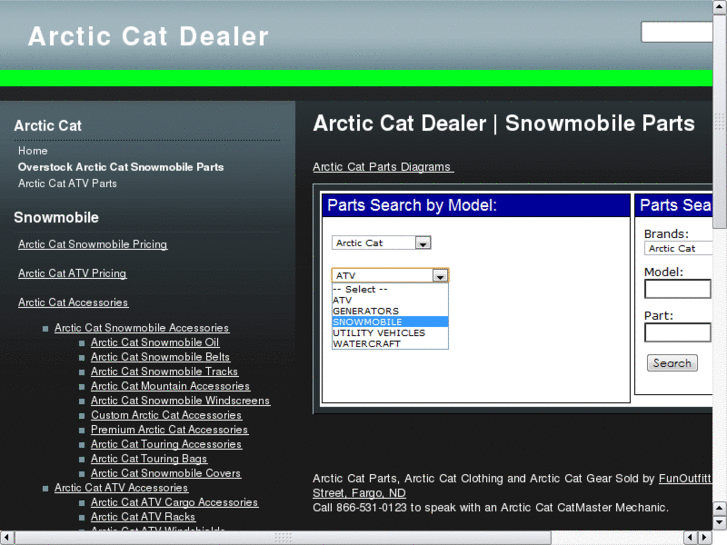The image size is (727, 545).
Task: Click horizontal scrollbar left arrow
Action: pyautogui.click(x=6, y=538)
